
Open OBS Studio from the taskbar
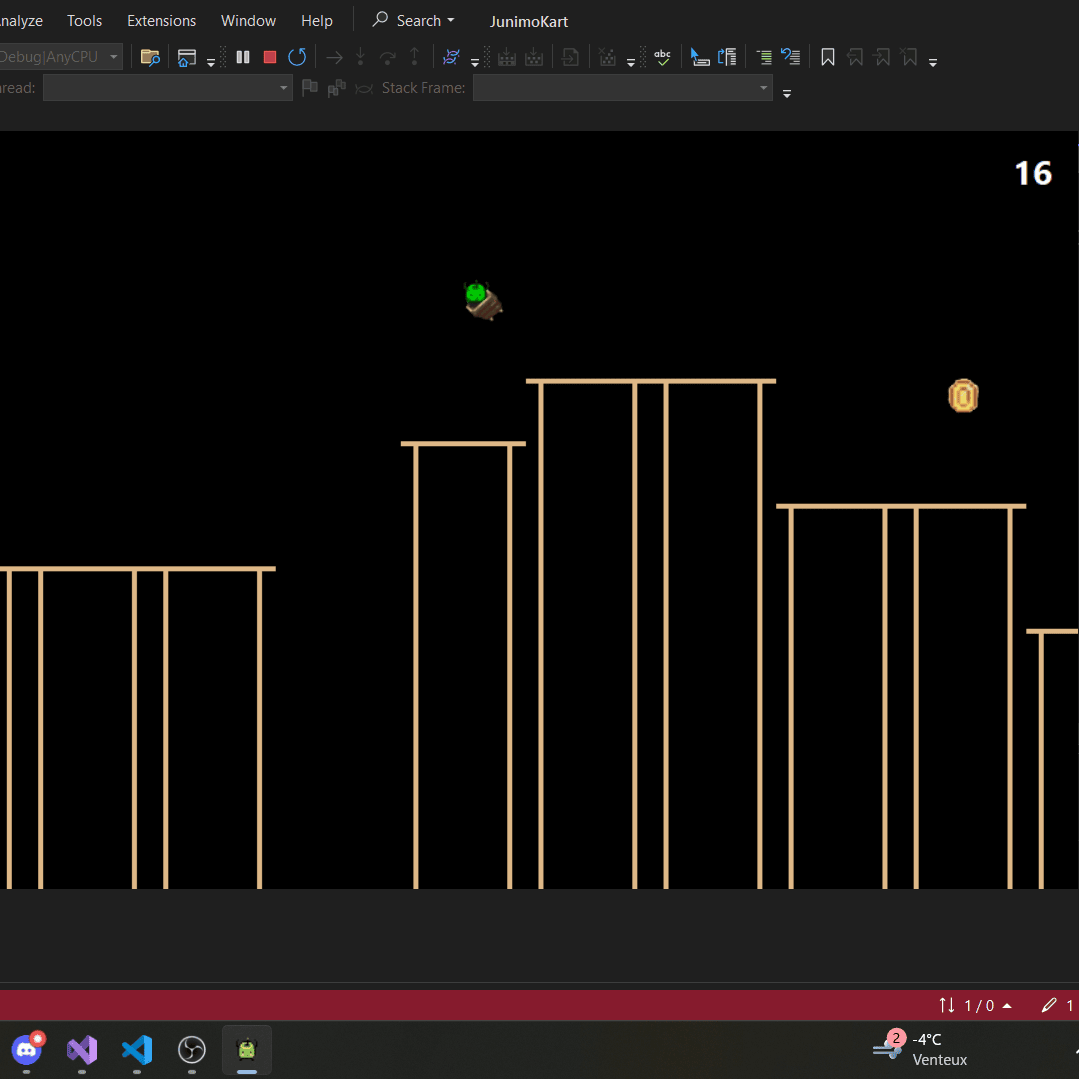click(x=192, y=1050)
